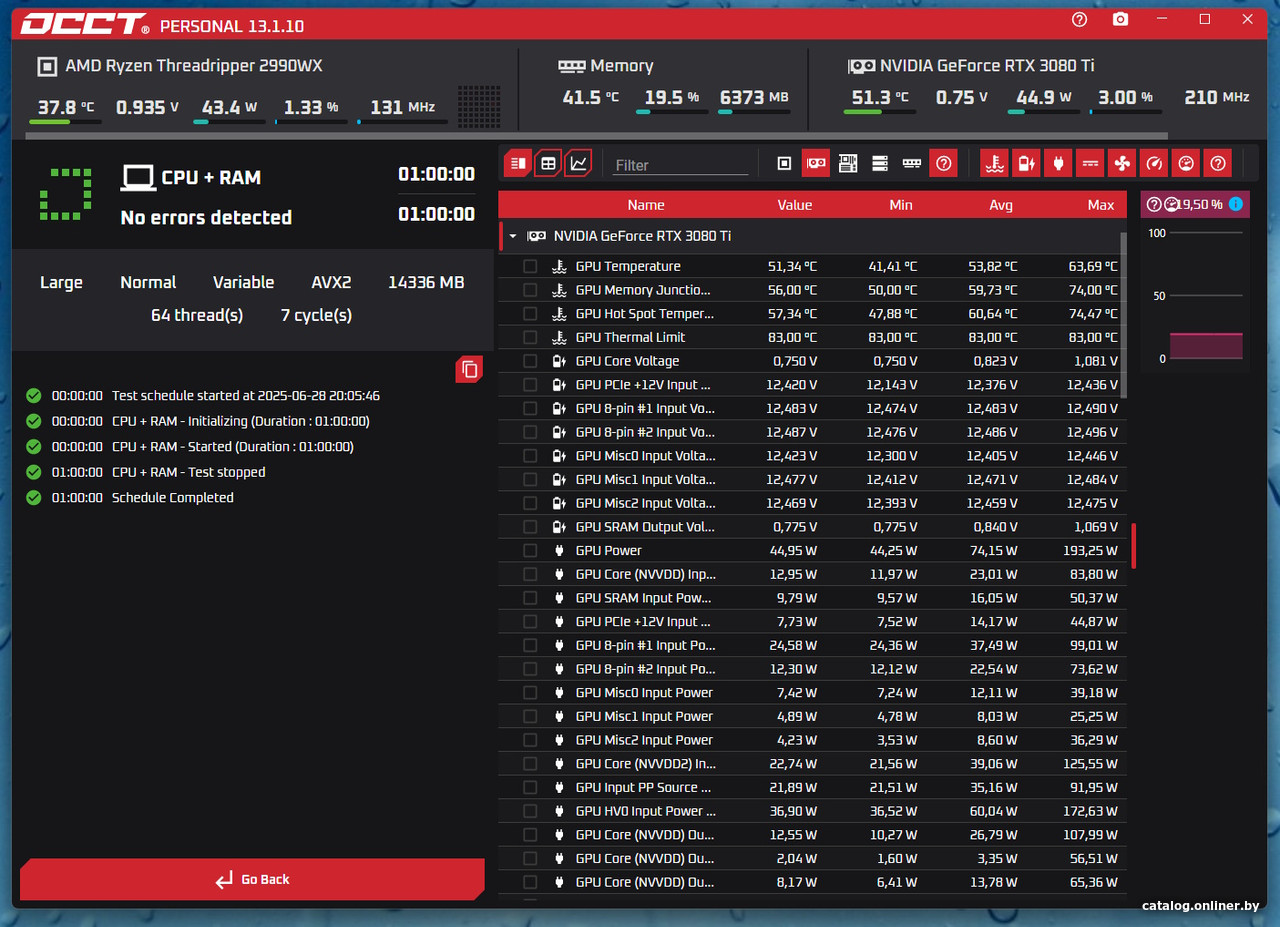Toggle the fan sensor filter icon
This screenshot has width=1280, height=927.
[x=1121, y=163]
